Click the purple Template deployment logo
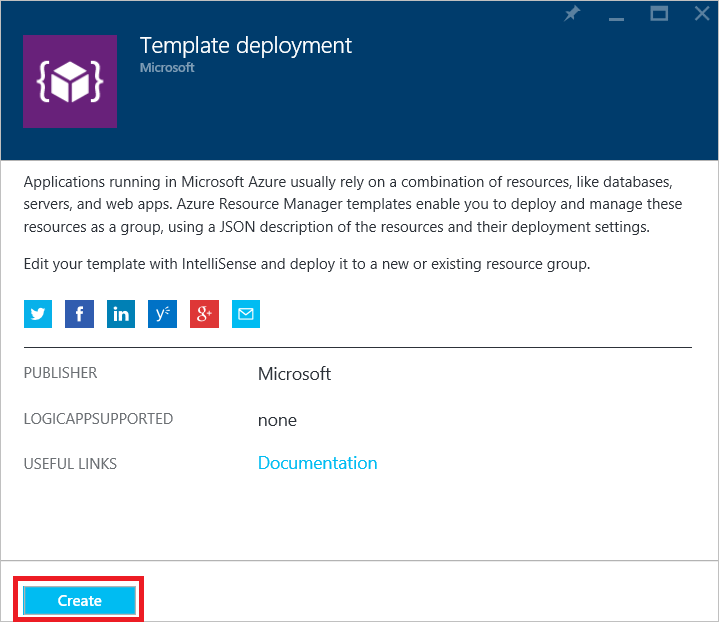This screenshot has height=622, width=719. coord(70,81)
